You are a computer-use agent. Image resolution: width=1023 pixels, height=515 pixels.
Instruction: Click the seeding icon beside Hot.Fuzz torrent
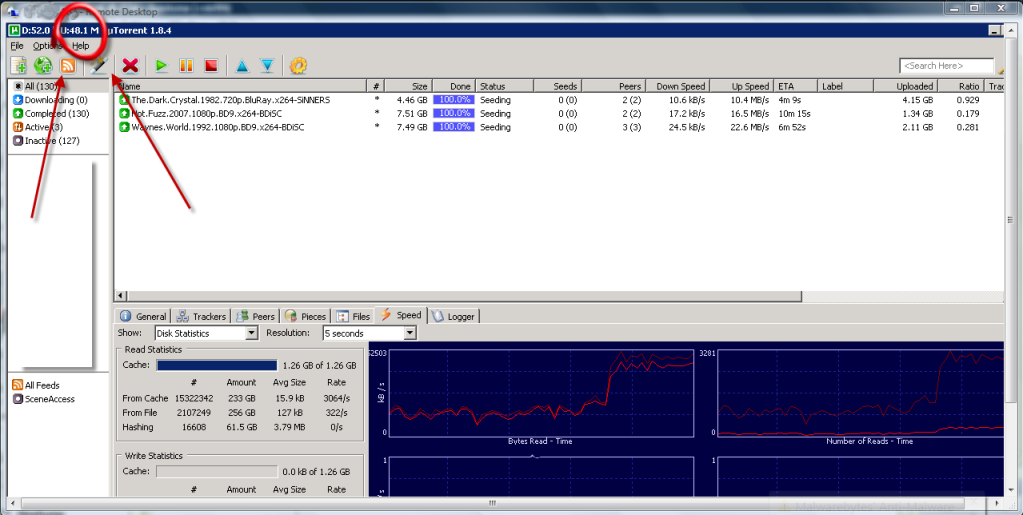124,114
